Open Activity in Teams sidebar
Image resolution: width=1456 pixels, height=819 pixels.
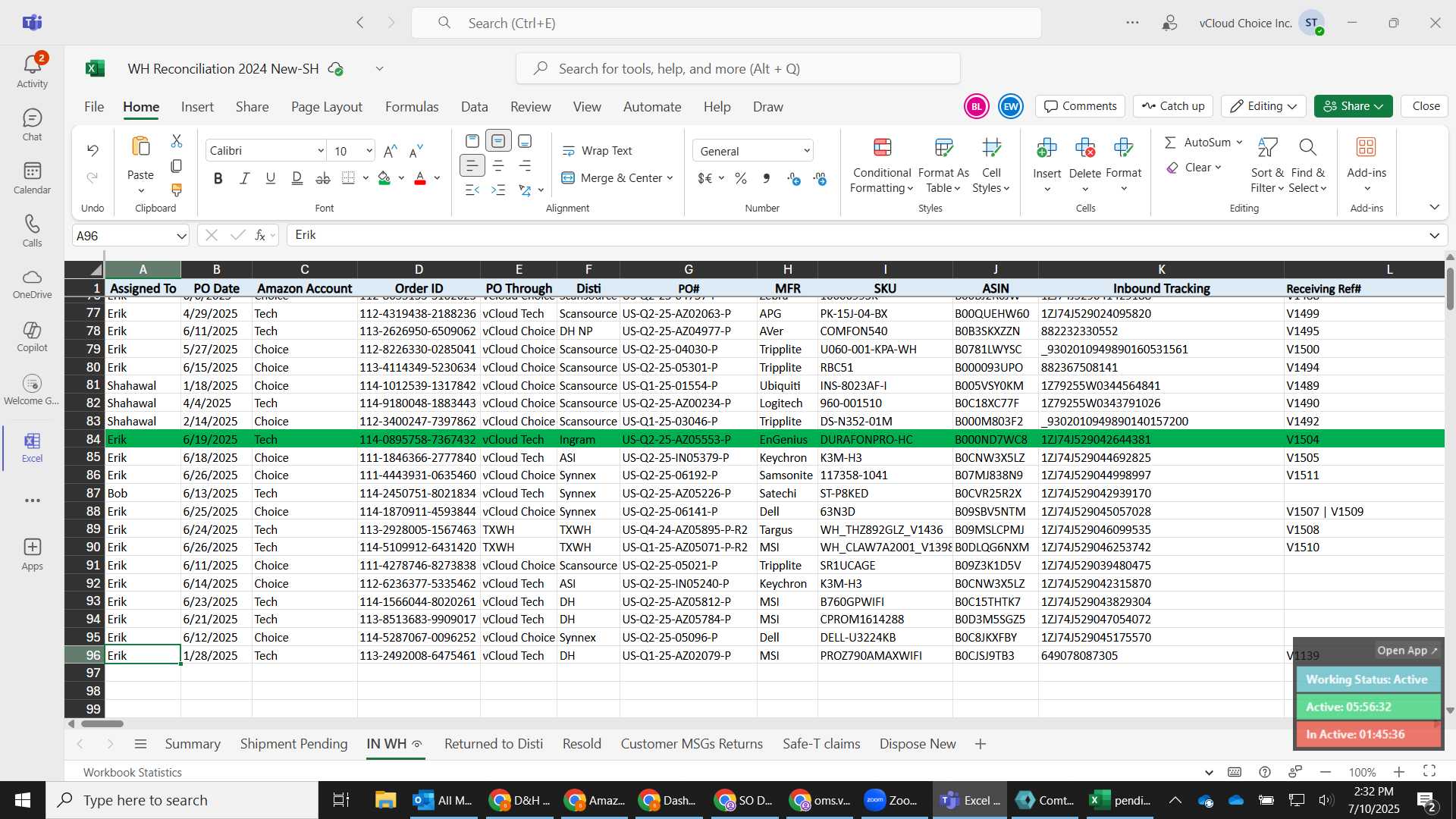coord(32,71)
